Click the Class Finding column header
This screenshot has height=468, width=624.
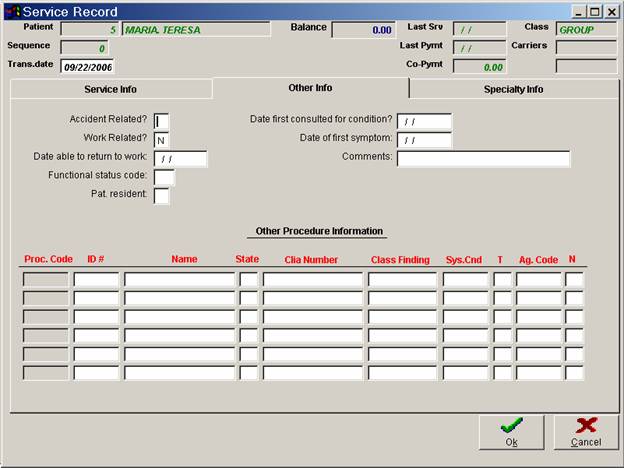(400, 260)
